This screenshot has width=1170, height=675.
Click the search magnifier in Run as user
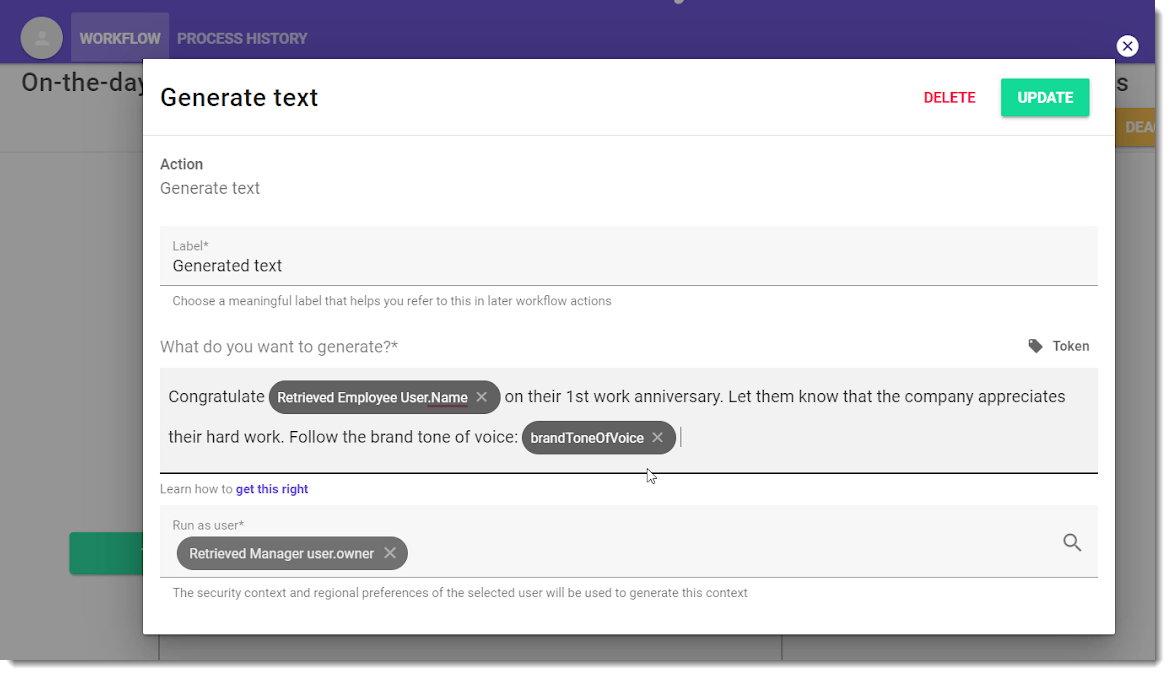coord(1072,542)
